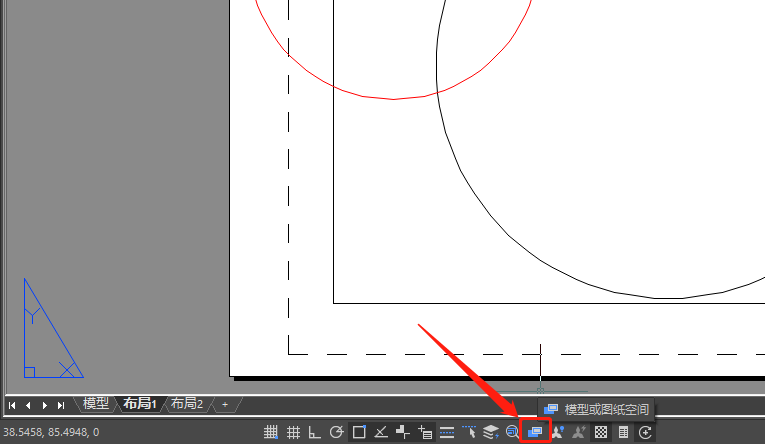The image size is (765, 444).
Task: Click the layers stack status icon
Action: coord(491,432)
